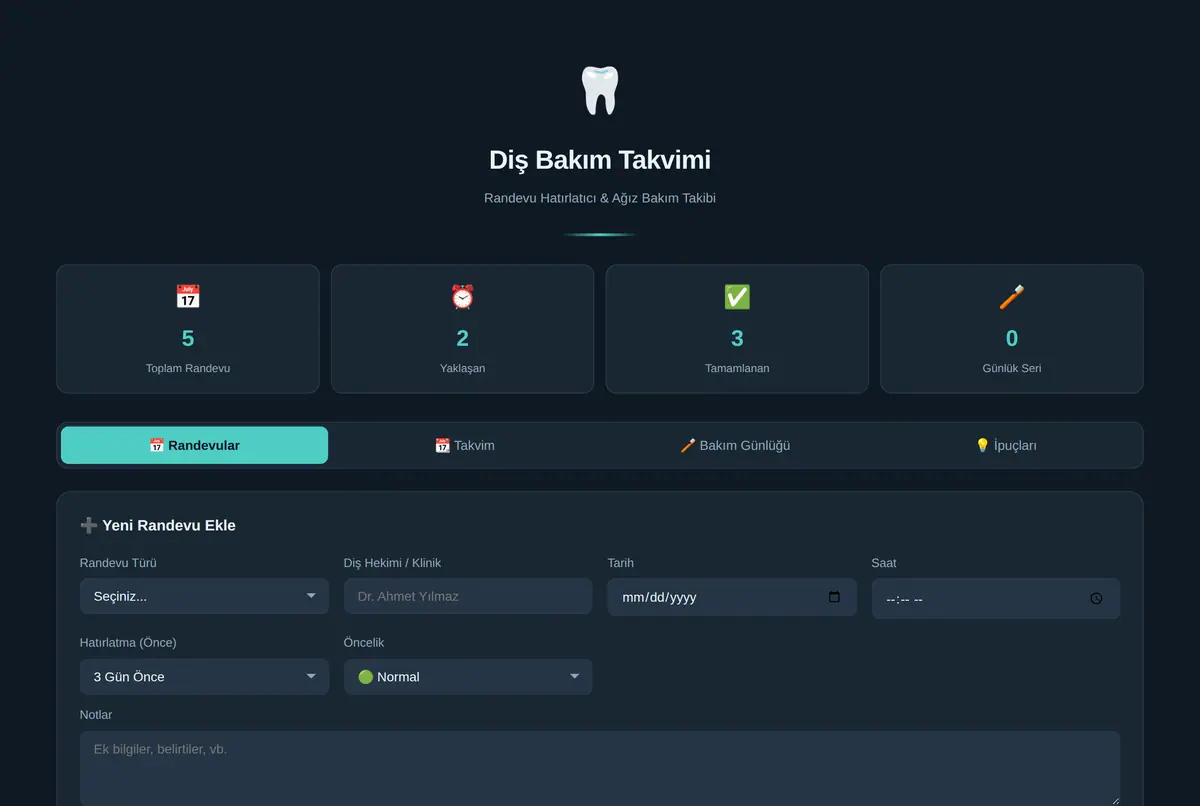Screen dimensions: 1200x806
Task: Click the Randevu Türü field label
Action: coord(118,563)
